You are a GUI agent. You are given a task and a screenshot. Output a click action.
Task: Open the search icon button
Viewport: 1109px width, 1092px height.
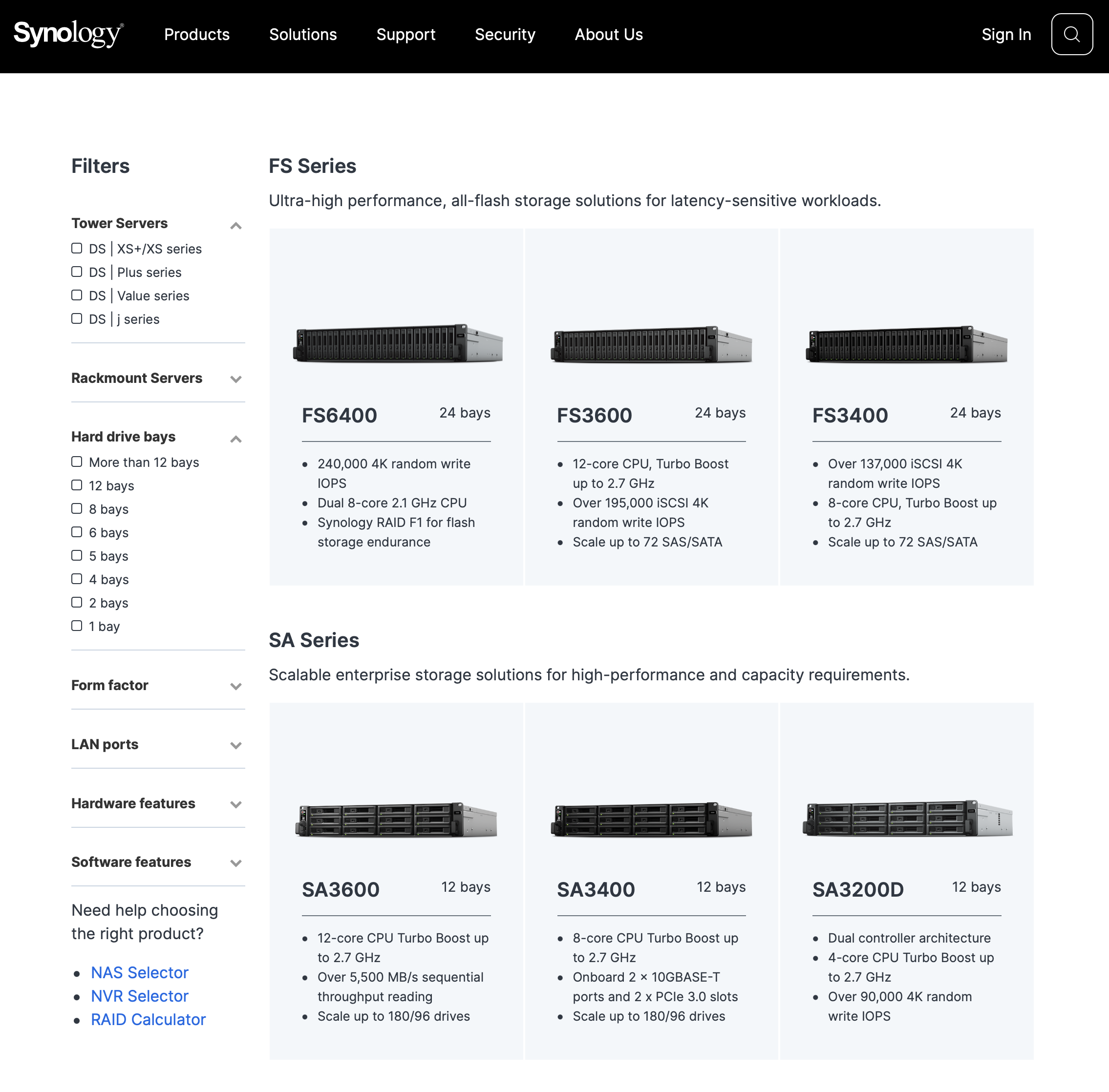pyautogui.click(x=1071, y=34)
